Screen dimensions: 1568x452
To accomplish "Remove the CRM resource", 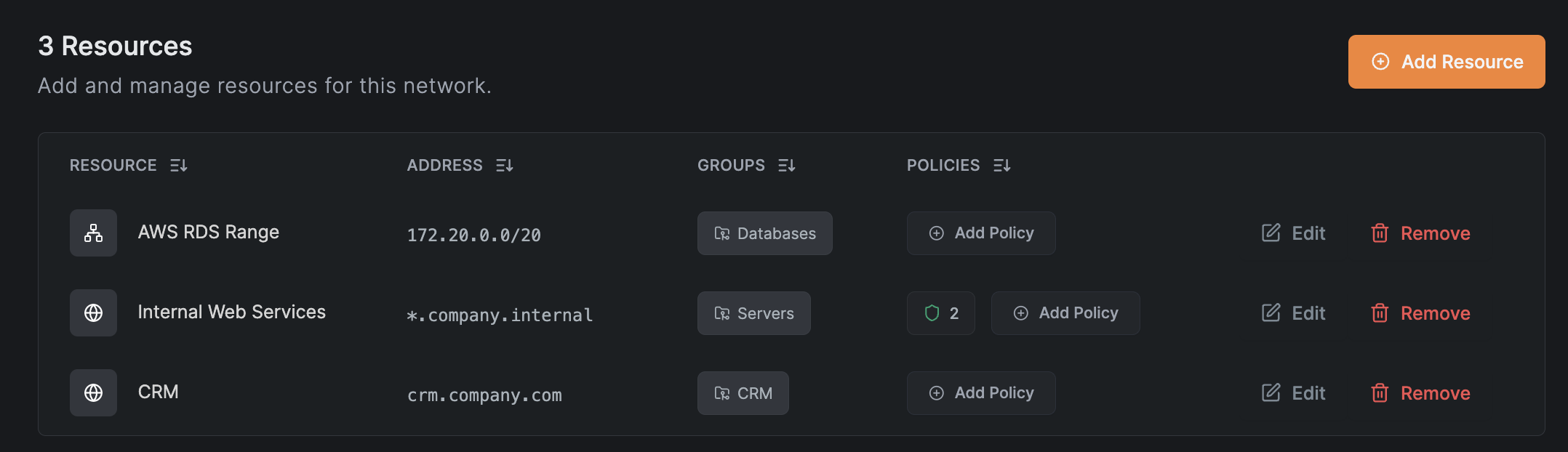I will point(1420,393).
